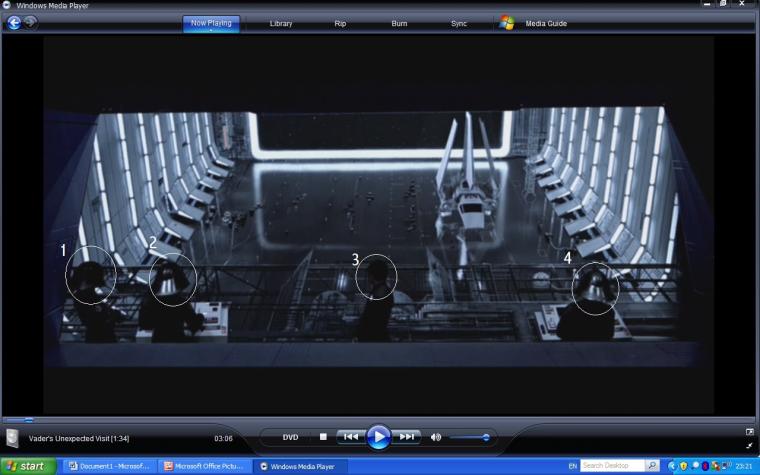
Task: Open the Now Playing tab
Action: [x=211, y=23]
